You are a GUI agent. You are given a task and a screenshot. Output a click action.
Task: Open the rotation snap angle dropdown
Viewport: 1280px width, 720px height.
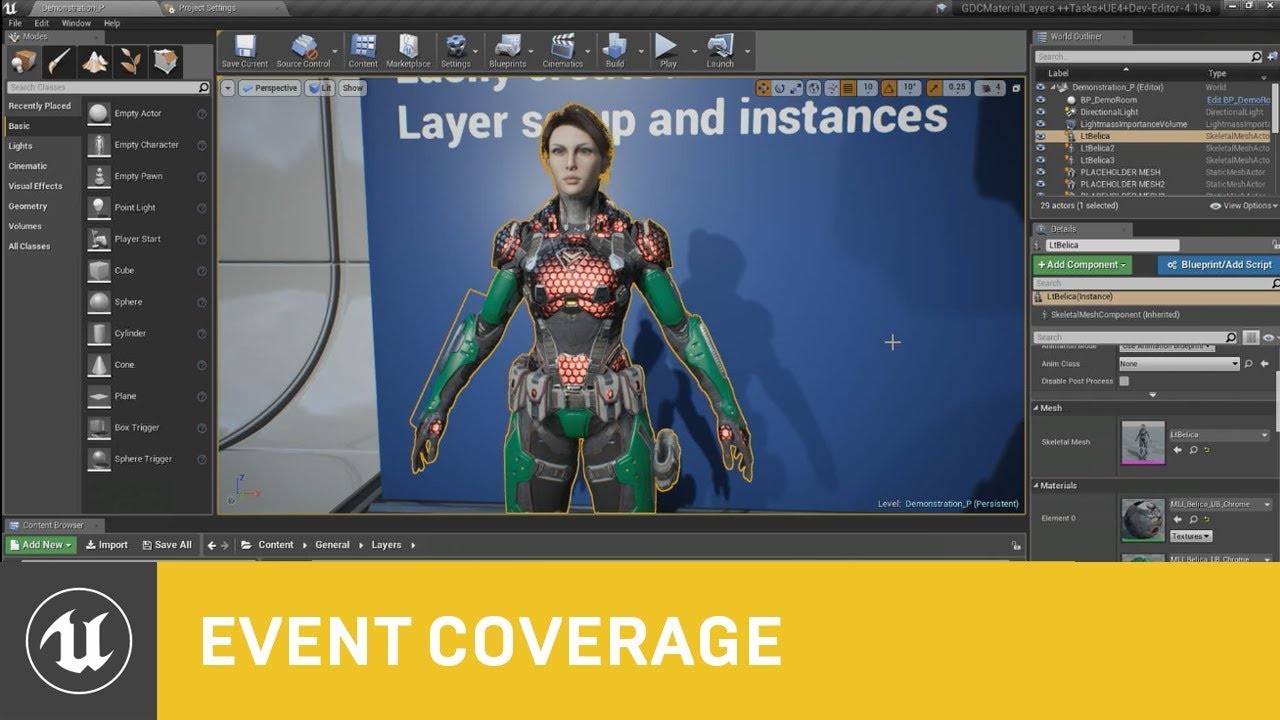910,88
